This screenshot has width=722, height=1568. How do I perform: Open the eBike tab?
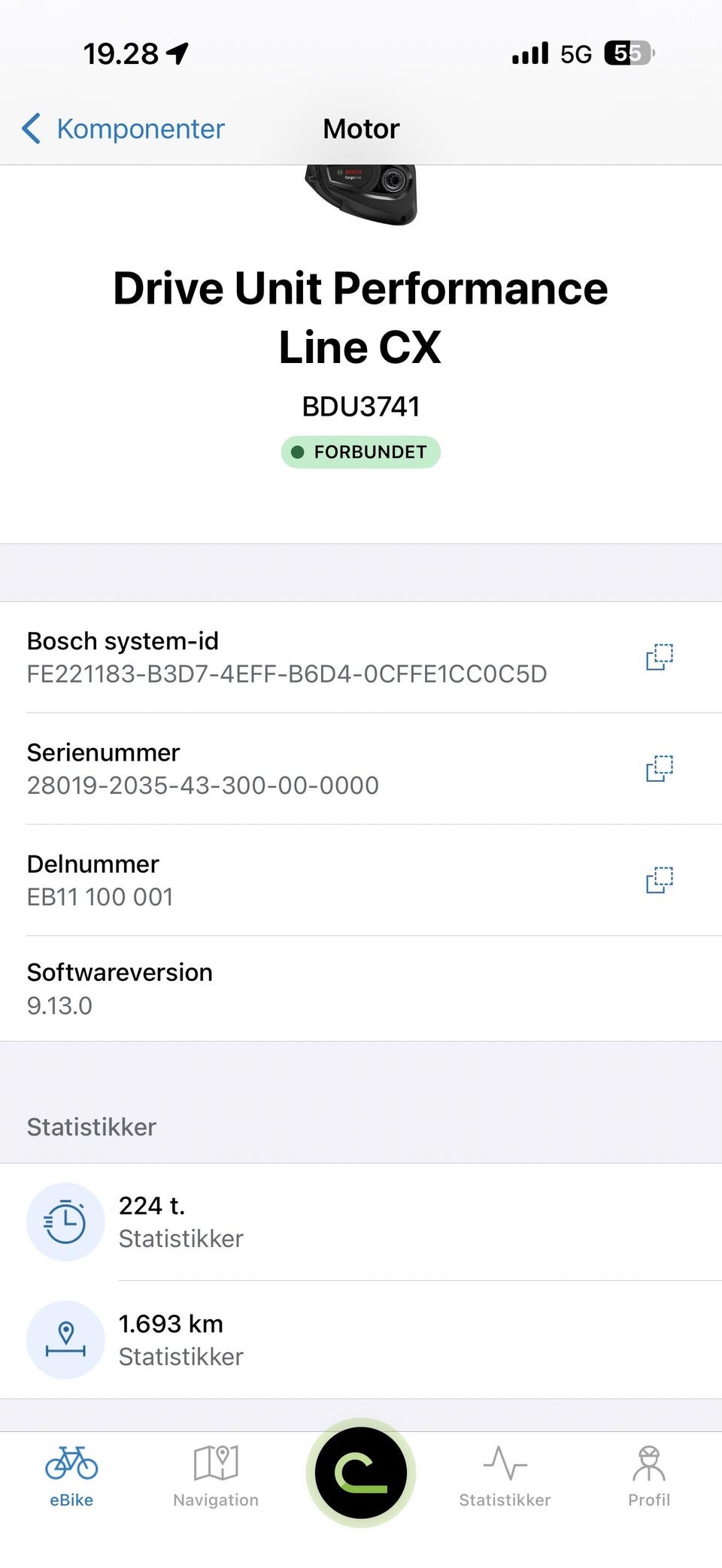[71, 1476]
